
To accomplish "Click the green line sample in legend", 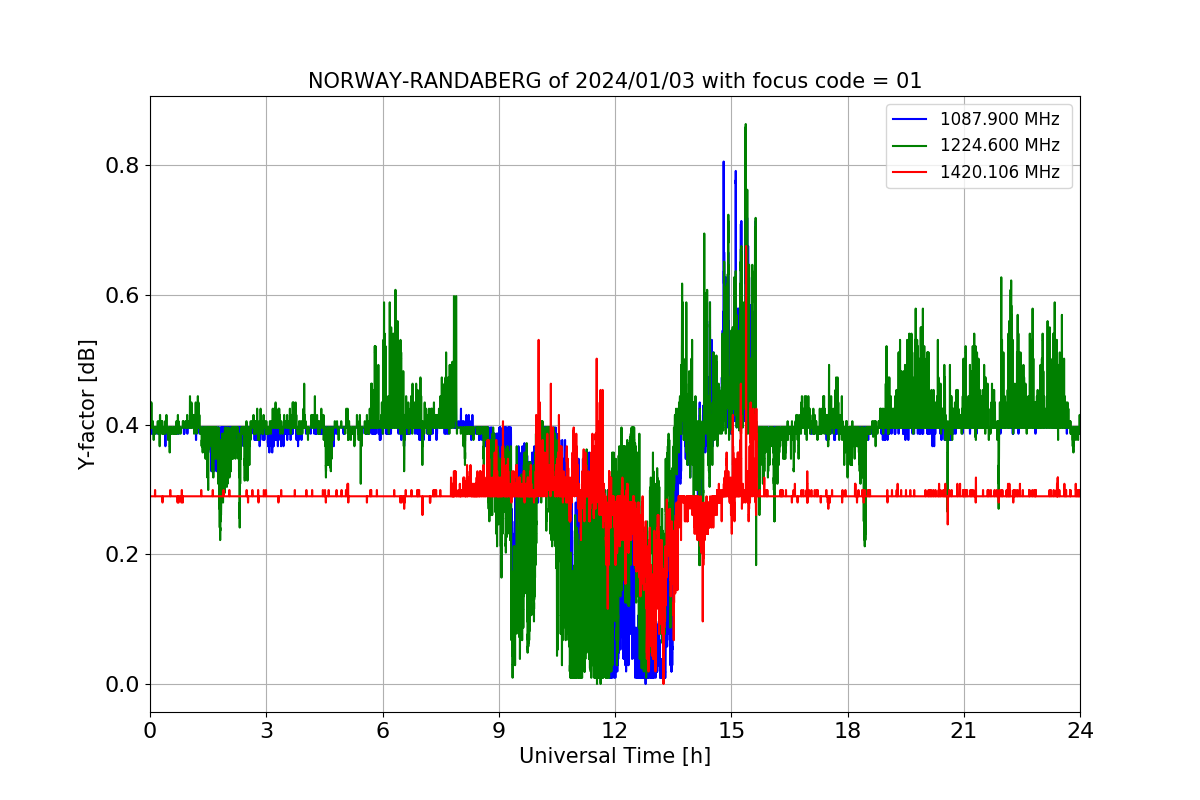I will tap(910, 146).
